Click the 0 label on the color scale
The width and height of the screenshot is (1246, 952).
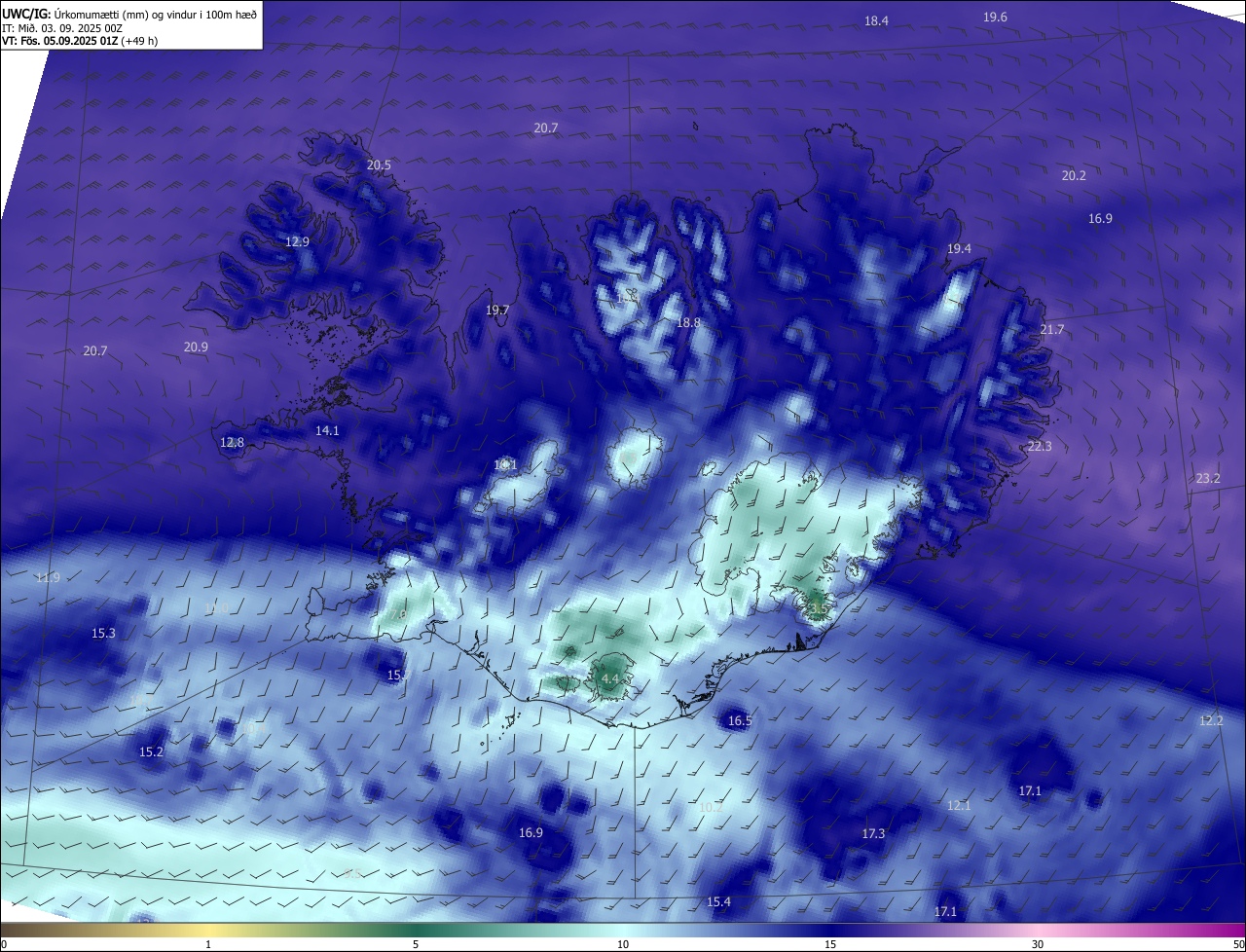click(x=4, y=944)
